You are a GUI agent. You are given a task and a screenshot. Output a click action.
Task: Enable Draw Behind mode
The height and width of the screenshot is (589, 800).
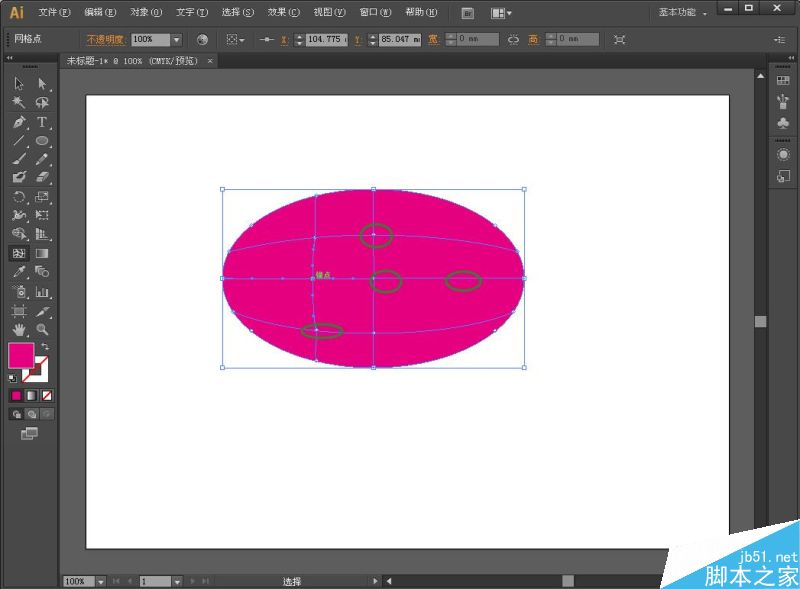32,414
